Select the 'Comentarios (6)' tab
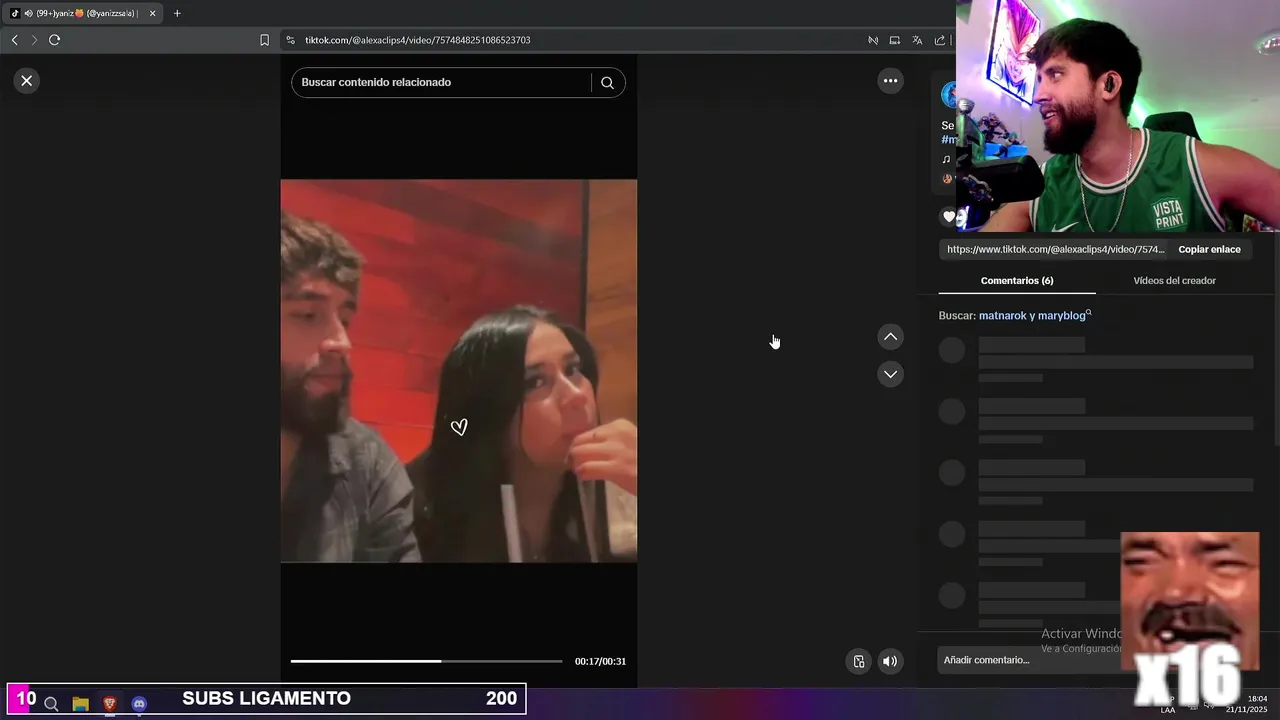The height and width of the screenshot is (720, 1280). pyautogui.click(x=1016, y=281)
